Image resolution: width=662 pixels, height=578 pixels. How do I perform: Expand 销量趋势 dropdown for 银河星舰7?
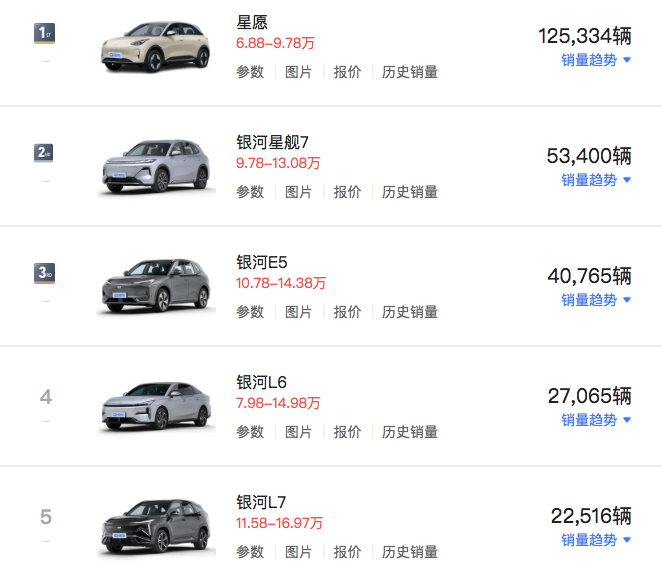[x=596, y=180]
